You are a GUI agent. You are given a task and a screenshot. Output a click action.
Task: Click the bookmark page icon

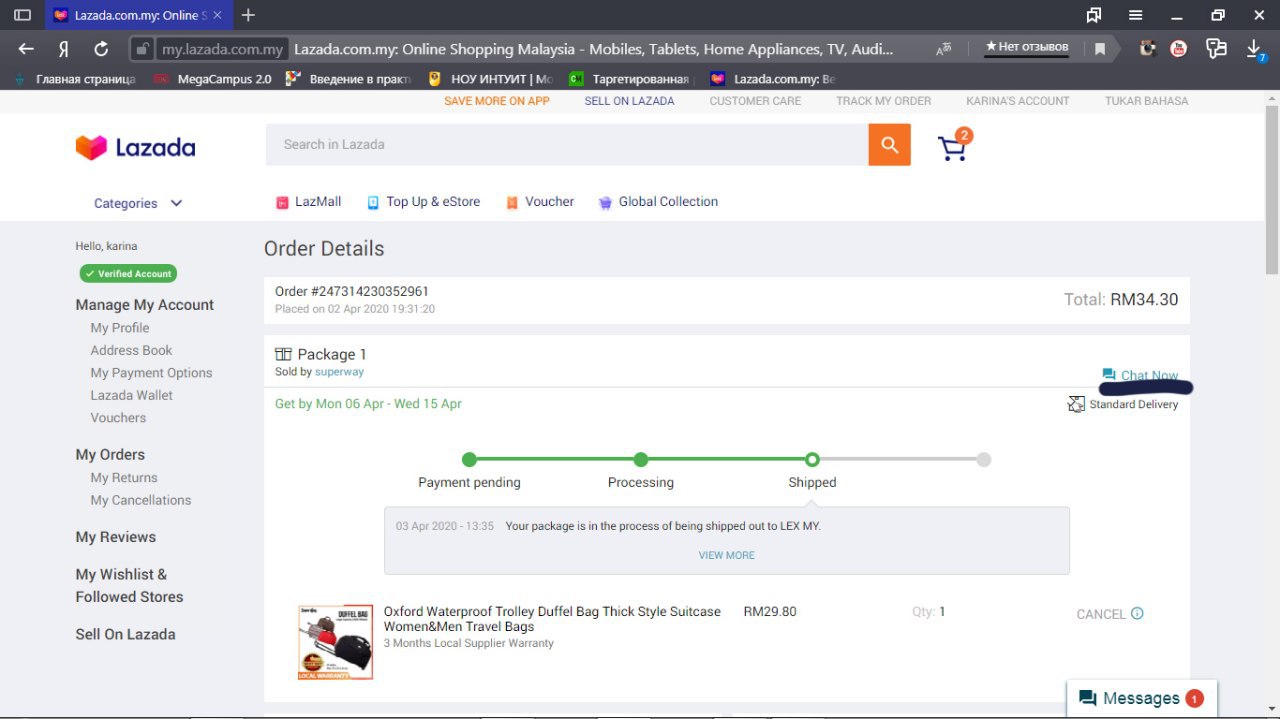pyautogui.click(x=1100, y=48)
